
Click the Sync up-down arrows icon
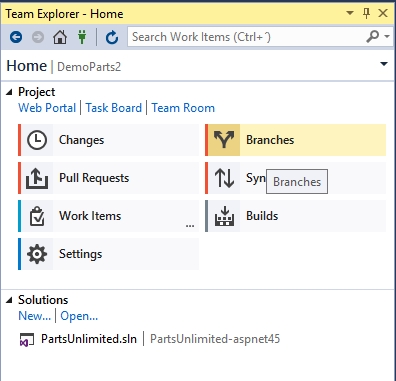coord(224,178)
